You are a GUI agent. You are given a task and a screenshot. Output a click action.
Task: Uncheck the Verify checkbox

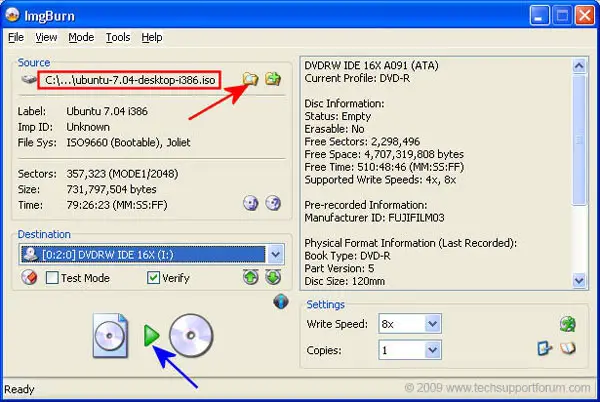[153, 278]
